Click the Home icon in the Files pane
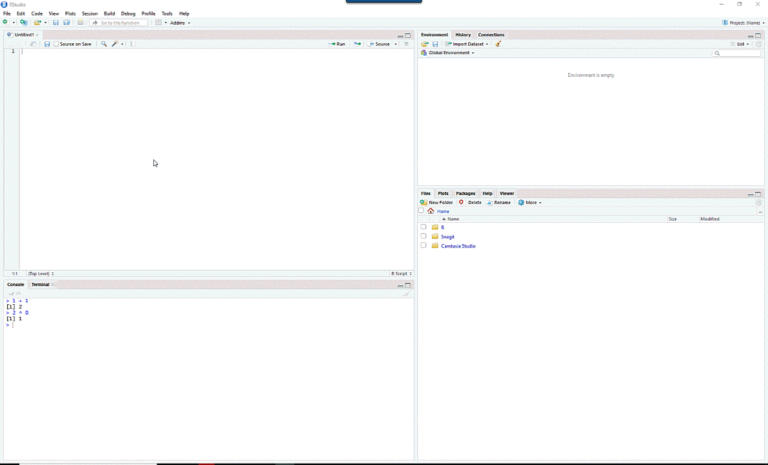This screenshot has width=768, height=465. [431, 211]
